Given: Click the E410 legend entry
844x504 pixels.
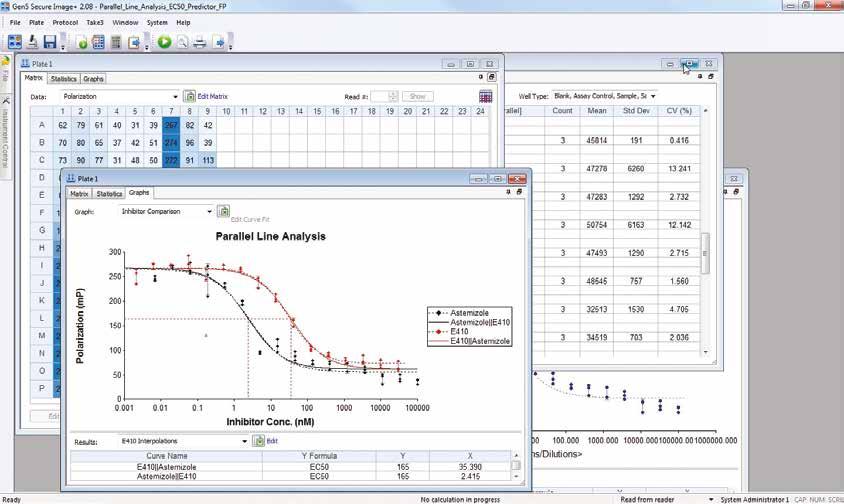Looking at the screenshot, I should [459, 332].
